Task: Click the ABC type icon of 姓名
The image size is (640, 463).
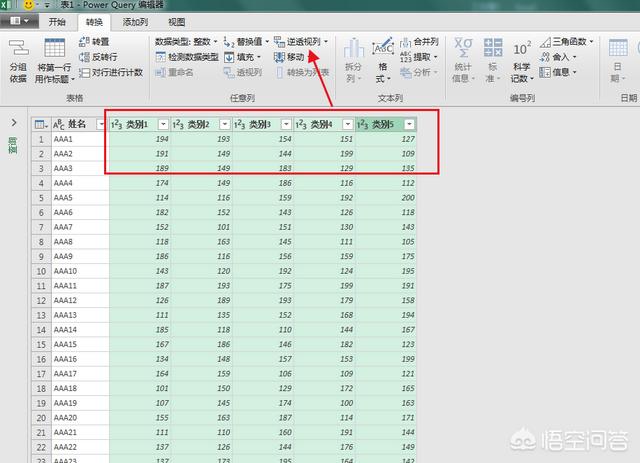Action: (59, 124)
